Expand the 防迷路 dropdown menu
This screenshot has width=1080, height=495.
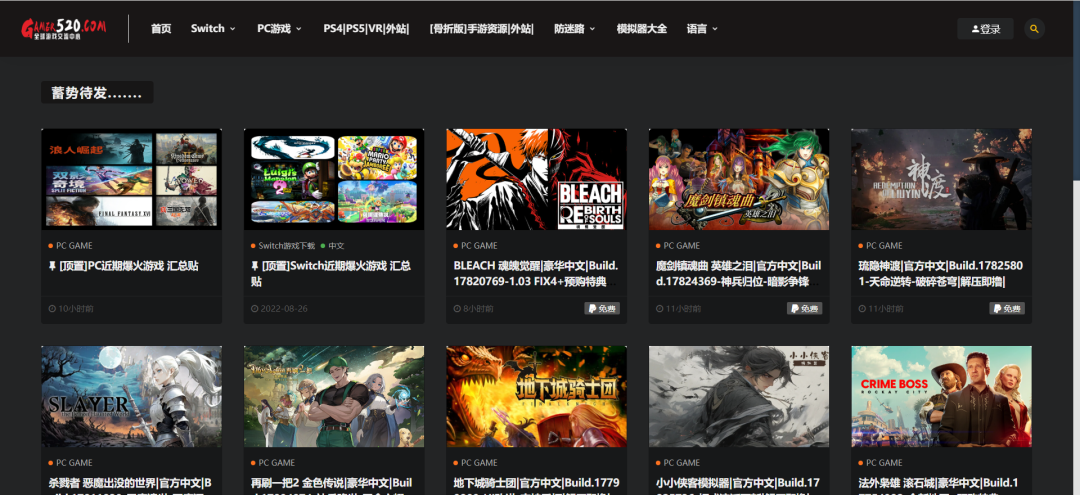pos(574,29)
